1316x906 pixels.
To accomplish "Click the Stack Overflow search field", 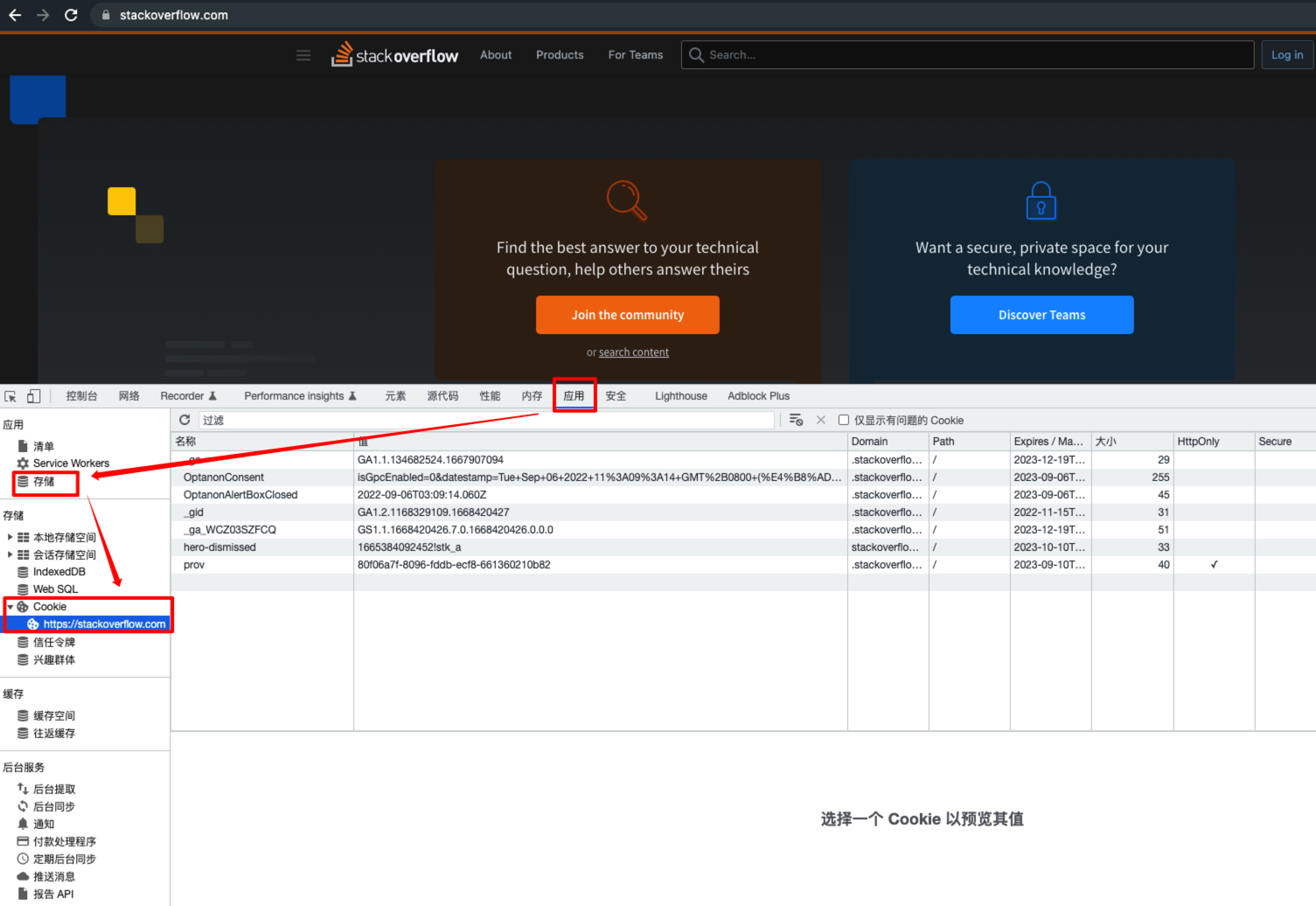I will (x=968, y=55).
